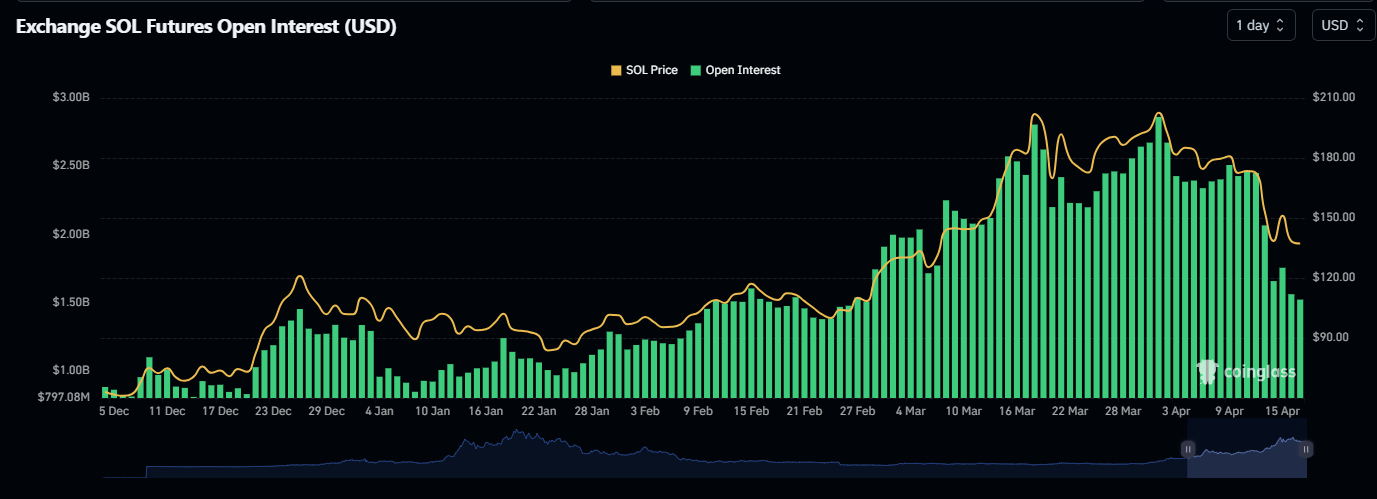Click the right range slider handle
This screenshot has height=499, width=1377.
tap(1306, 450)
